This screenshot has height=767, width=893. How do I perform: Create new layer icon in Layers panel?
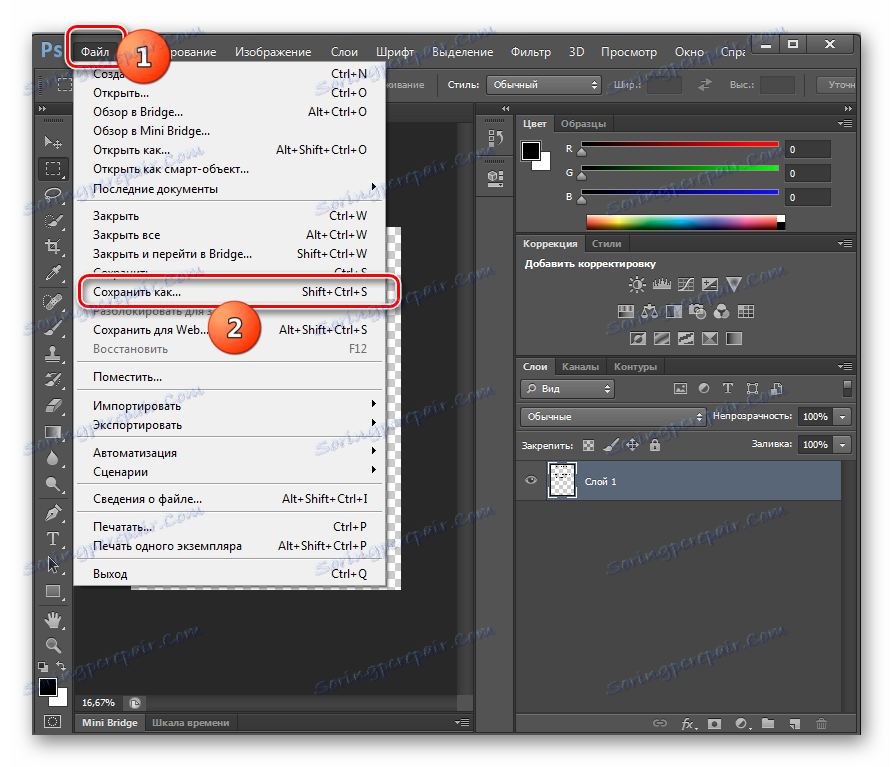[794, 724]
